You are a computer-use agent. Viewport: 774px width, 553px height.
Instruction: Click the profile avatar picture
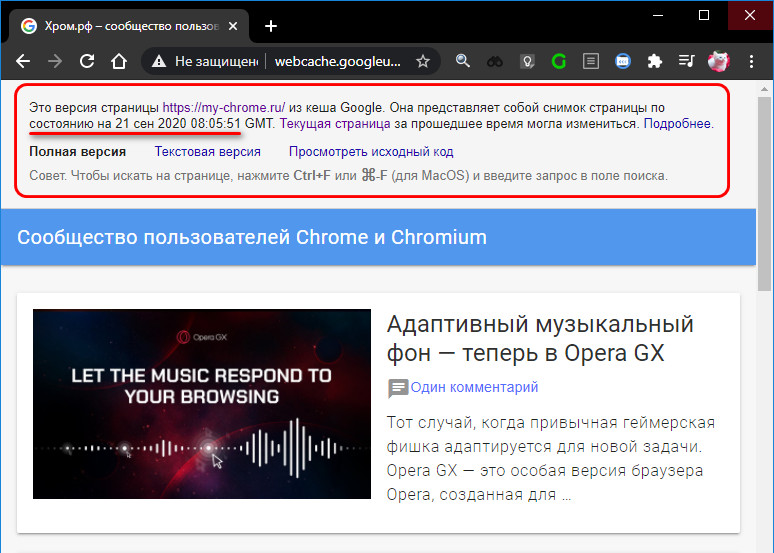click(719, 61)
